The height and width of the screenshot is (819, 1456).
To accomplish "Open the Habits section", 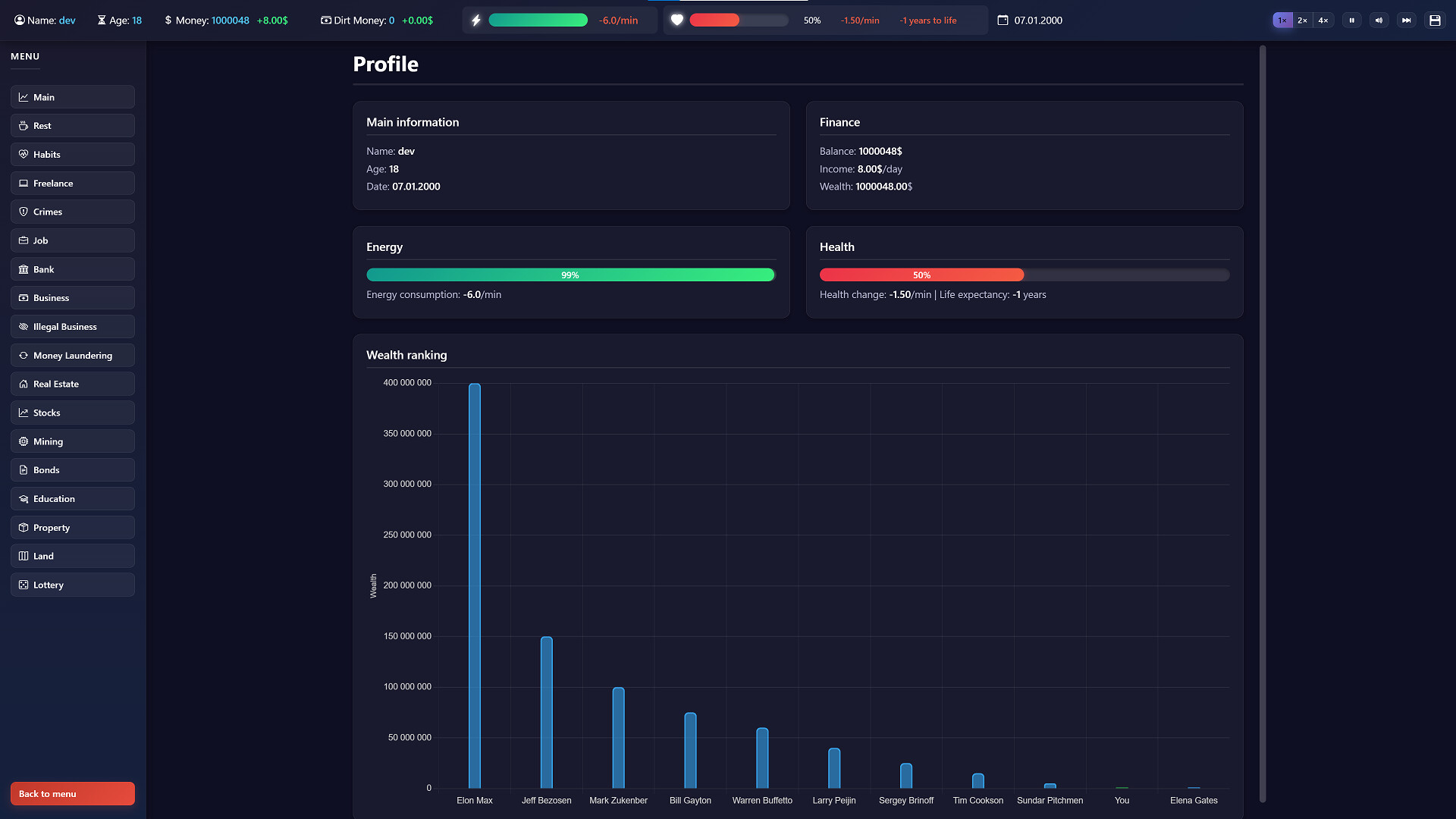I will tap(73, 154).
